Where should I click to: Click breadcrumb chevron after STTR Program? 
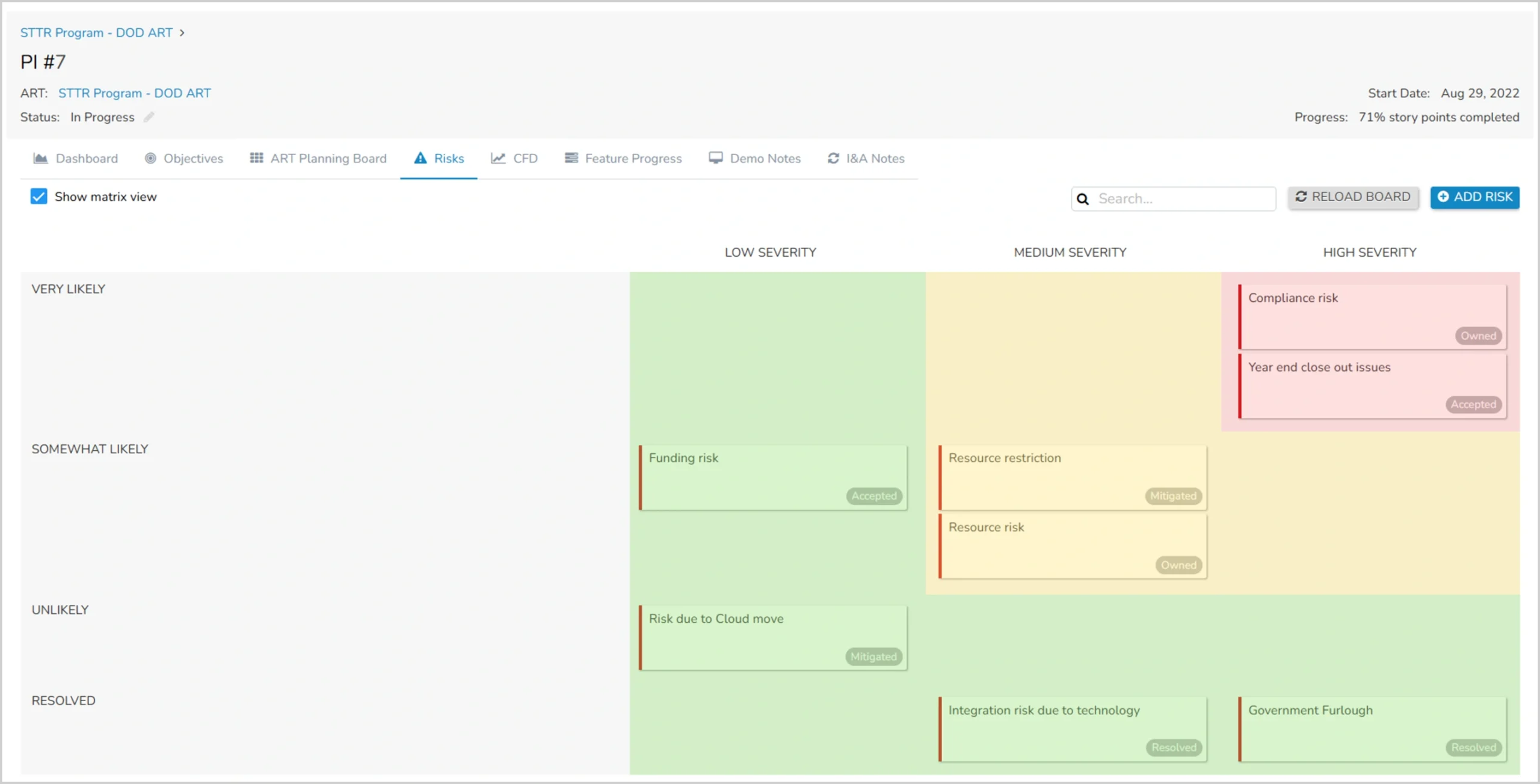click(x=182, y=33)
